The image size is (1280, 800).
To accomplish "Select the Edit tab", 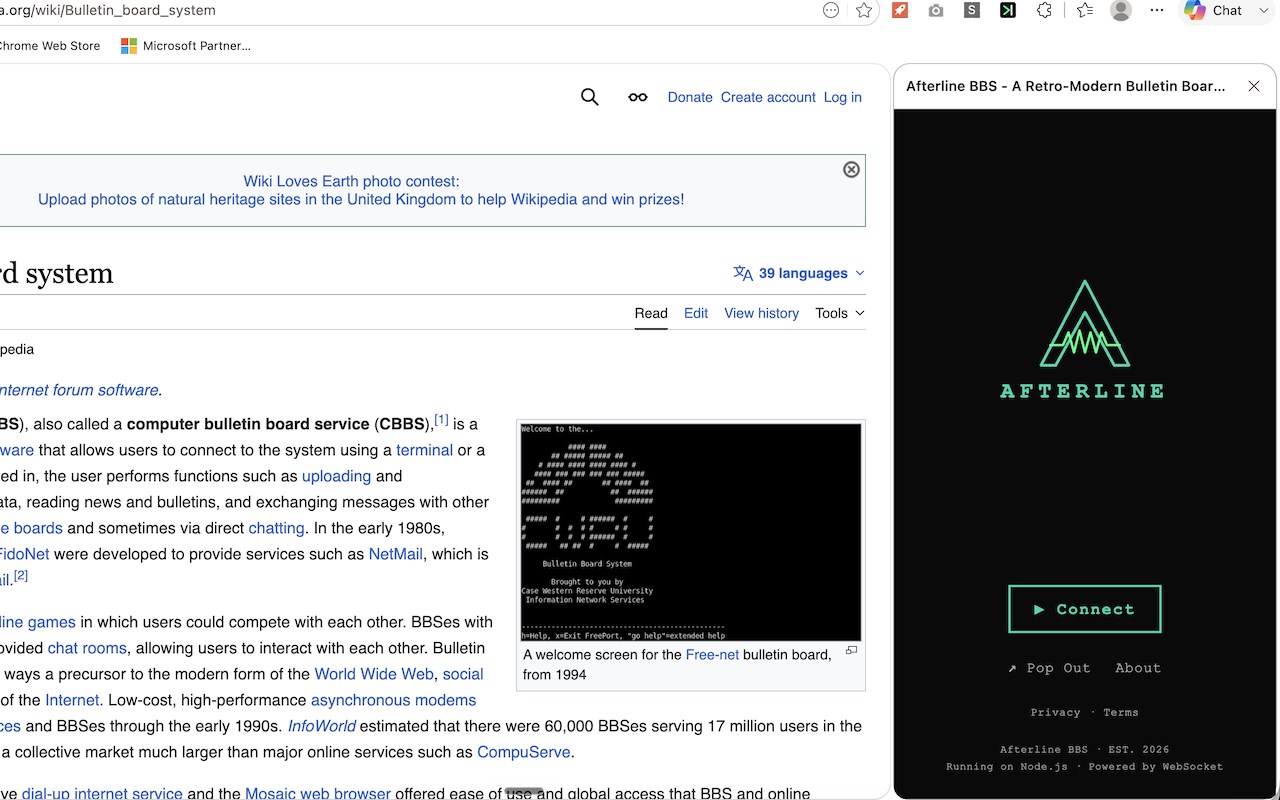I will [696, 313].
